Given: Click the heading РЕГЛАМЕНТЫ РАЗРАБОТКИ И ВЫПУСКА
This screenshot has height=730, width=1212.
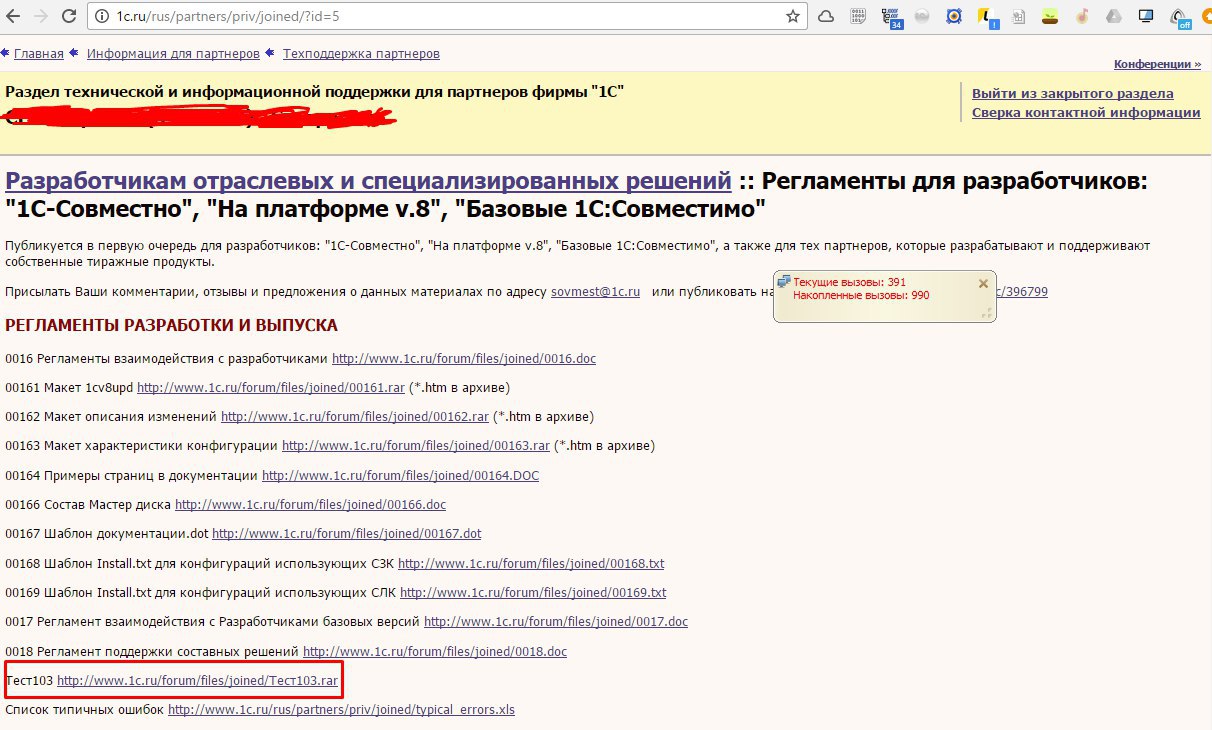Looking at the screenshot, I should [x=171, y=325].
